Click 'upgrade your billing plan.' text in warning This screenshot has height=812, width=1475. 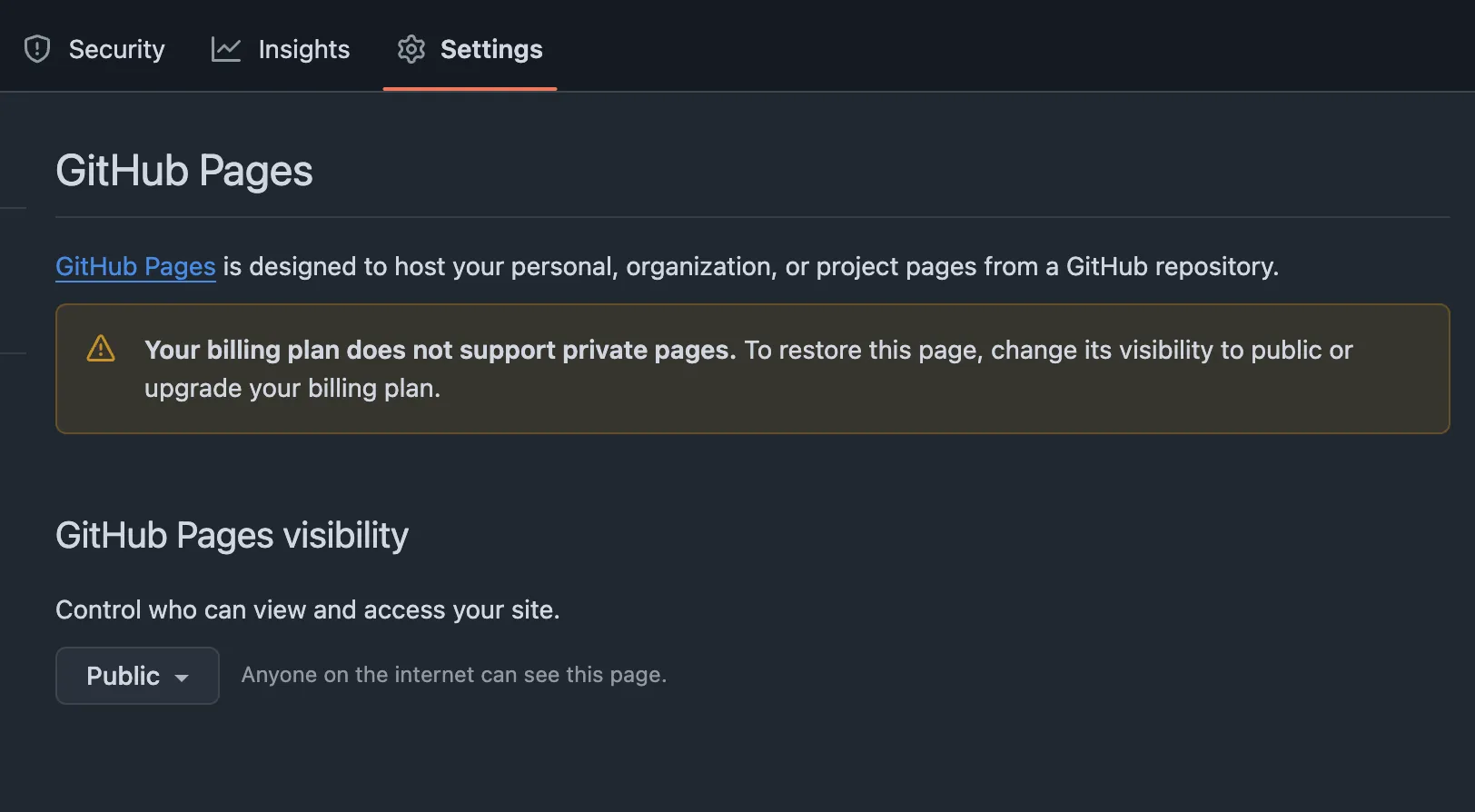[x=292, y=388]
